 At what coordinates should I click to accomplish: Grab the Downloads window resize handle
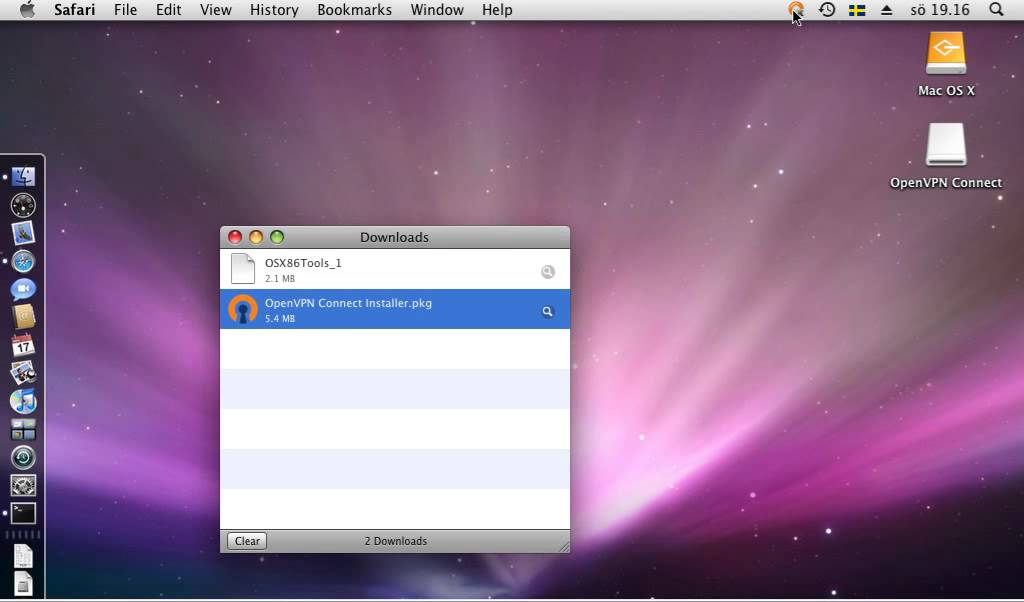(x=564, y=547)
